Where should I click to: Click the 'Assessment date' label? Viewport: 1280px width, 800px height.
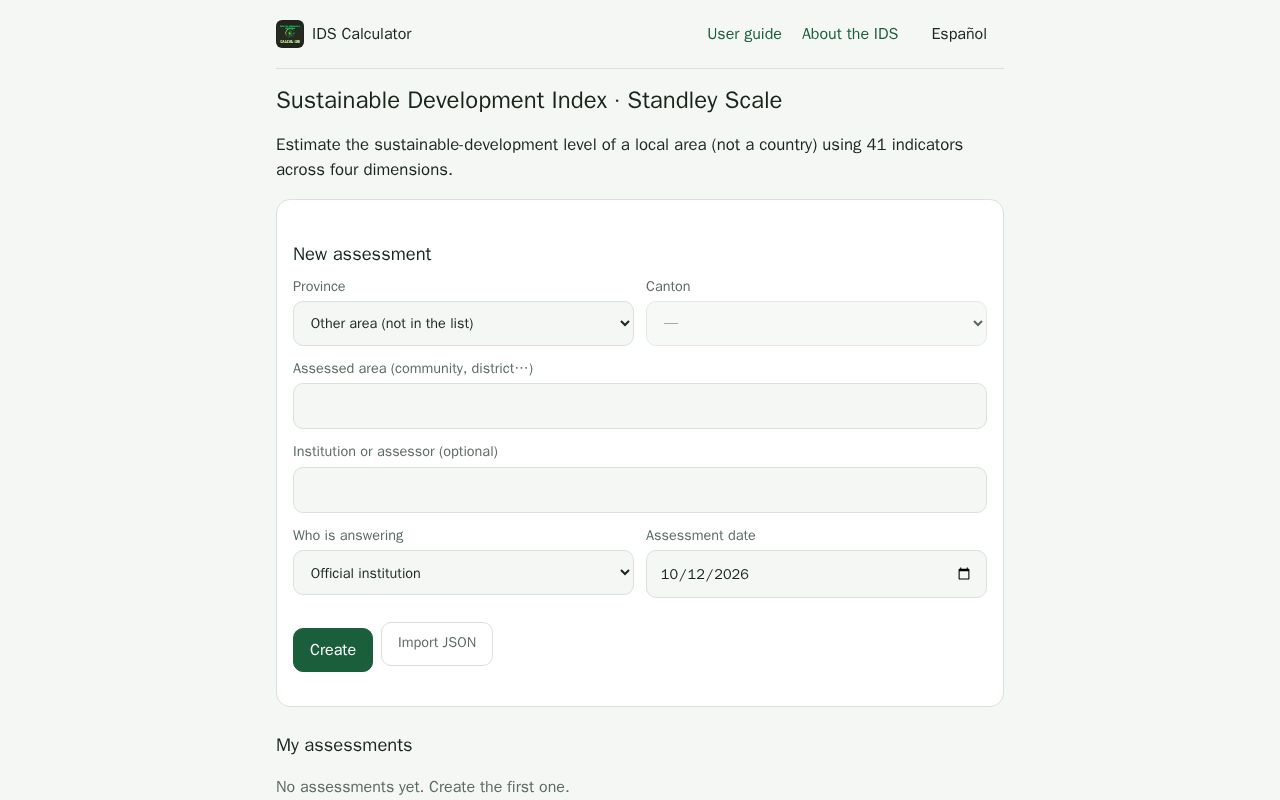(x=701, y=535)
